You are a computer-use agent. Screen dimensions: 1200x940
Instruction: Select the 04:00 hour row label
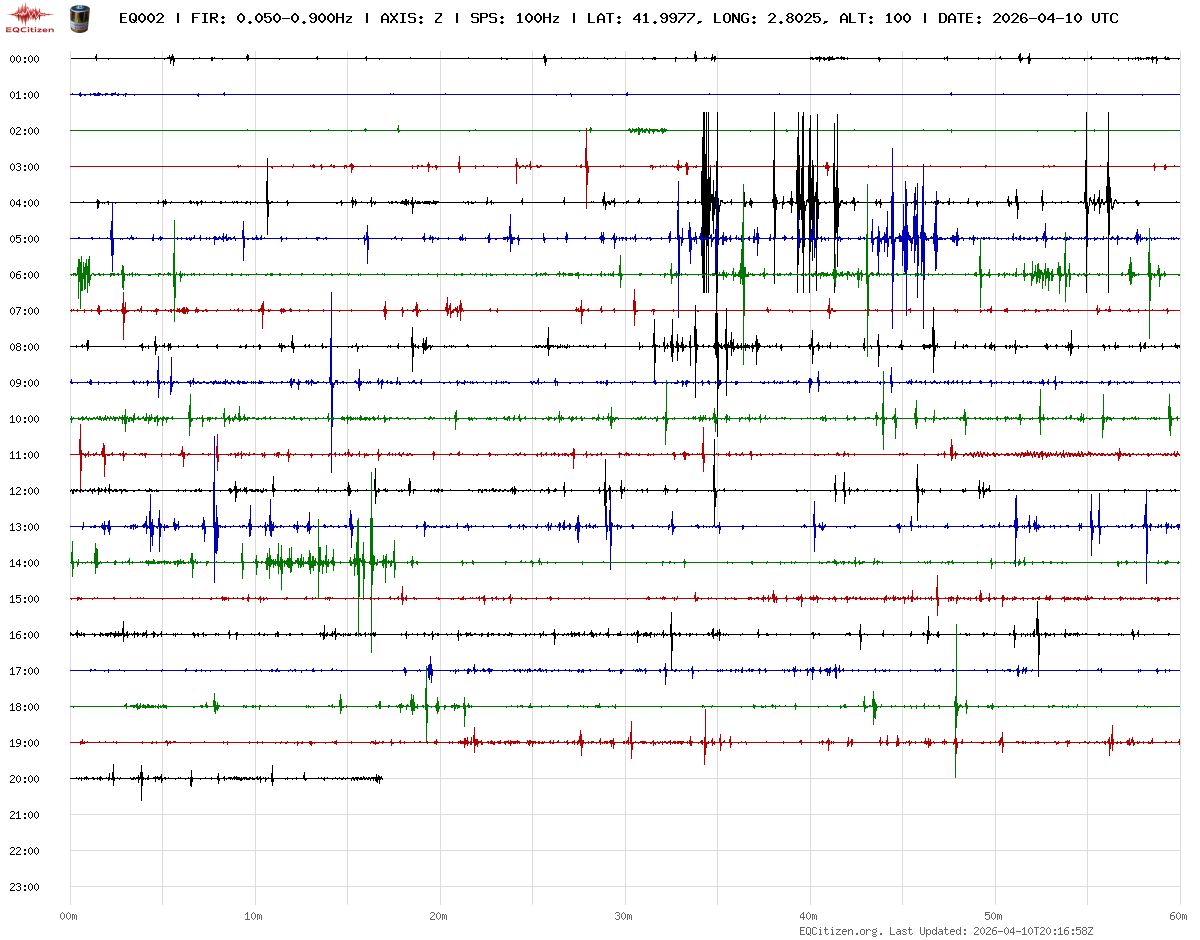24,203
